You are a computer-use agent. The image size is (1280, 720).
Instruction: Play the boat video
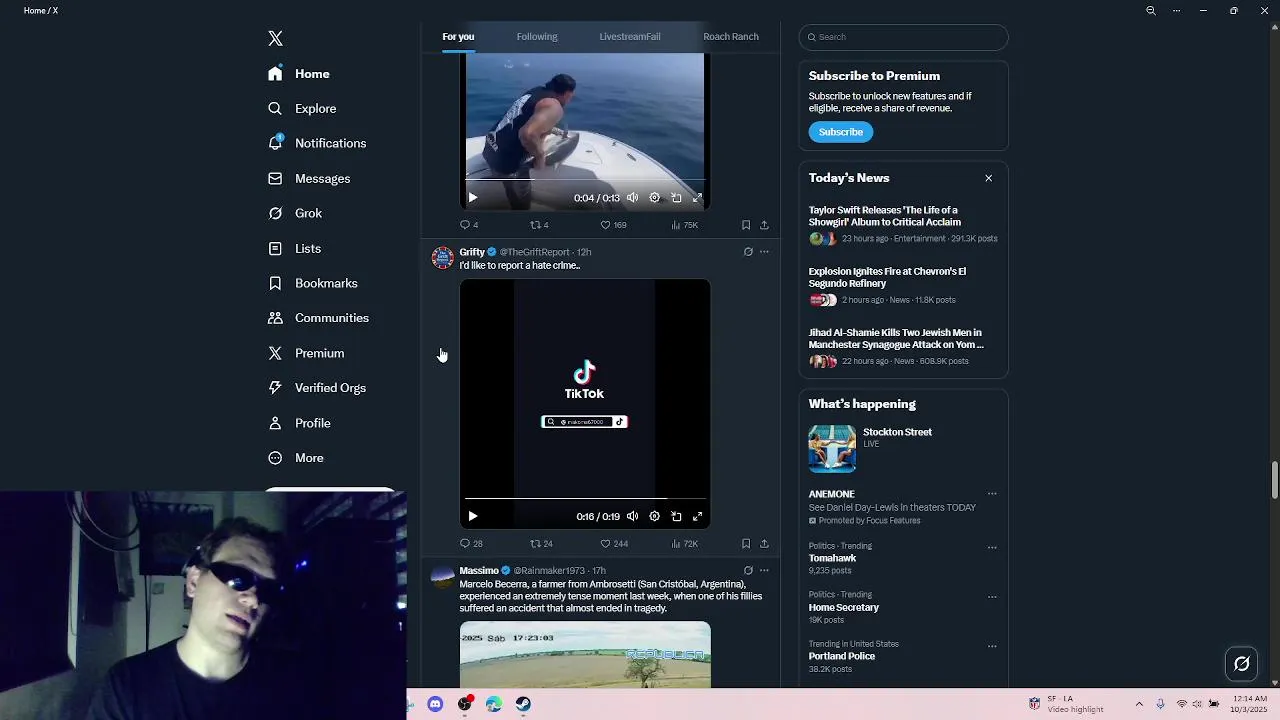coord(473,198)
